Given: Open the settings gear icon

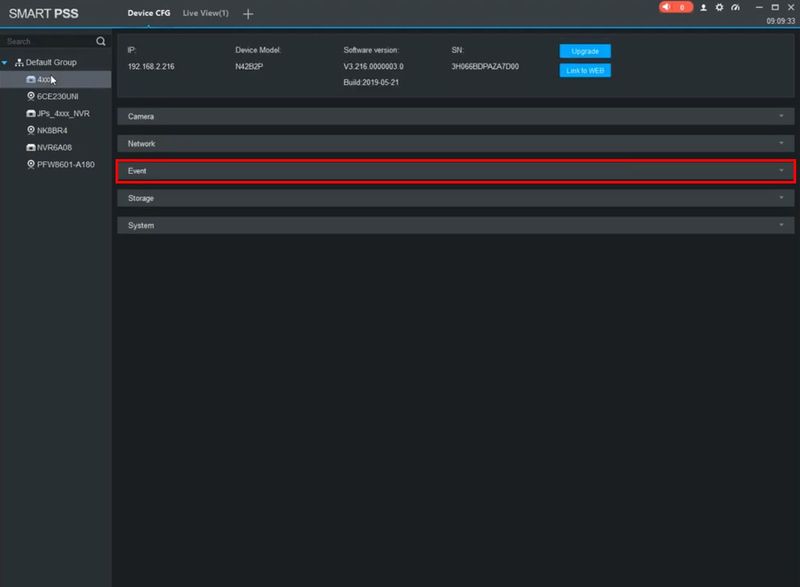Looking at the screenshot, I should (719, 7).
